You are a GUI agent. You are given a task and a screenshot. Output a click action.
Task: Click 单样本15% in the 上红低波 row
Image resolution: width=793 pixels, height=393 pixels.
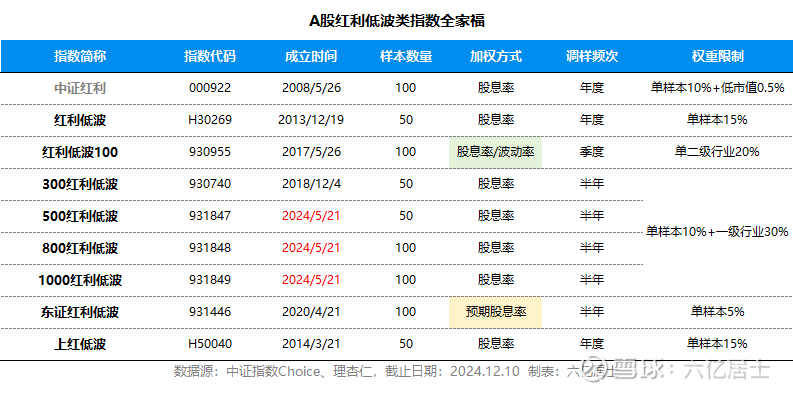click(717, 344)
